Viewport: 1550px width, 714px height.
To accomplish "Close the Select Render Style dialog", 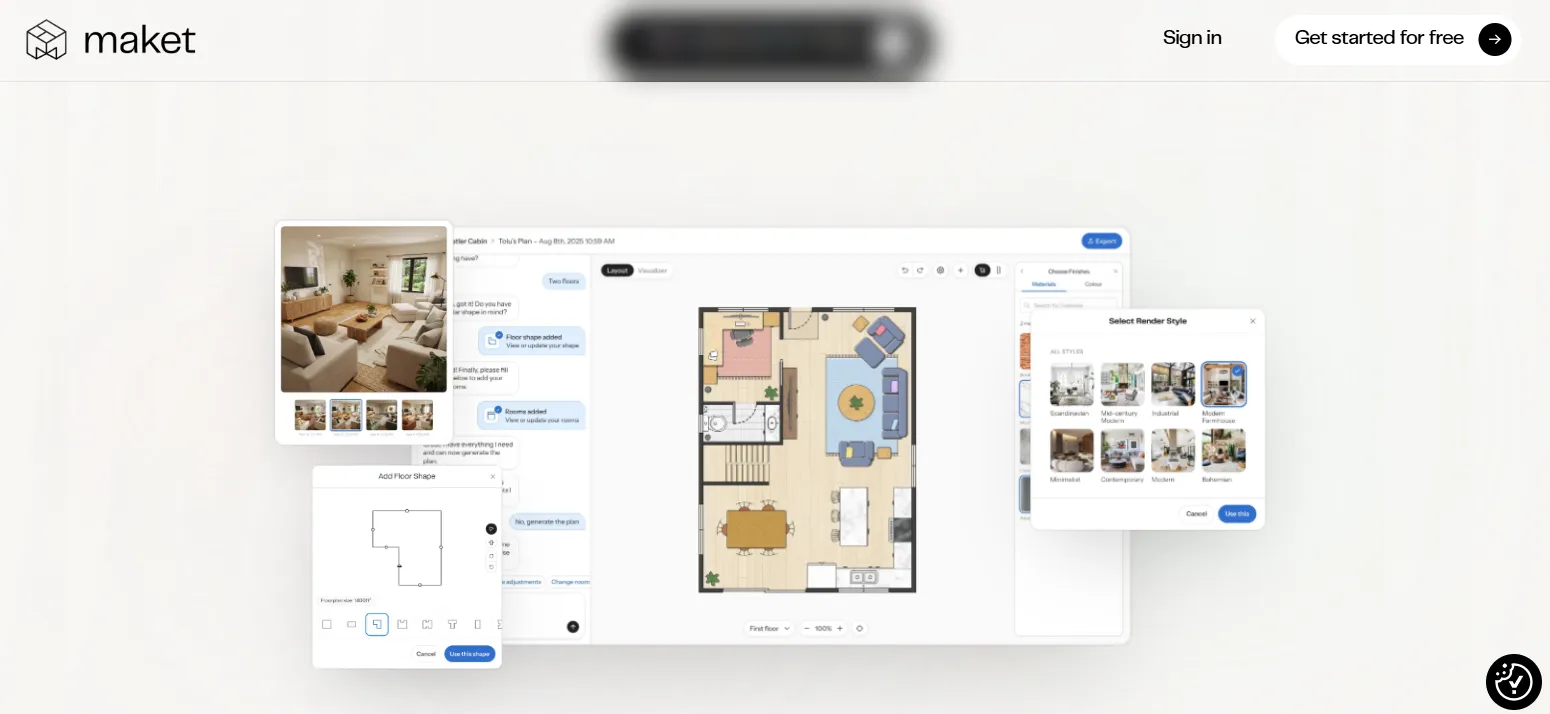I will tap(1253, 321).
